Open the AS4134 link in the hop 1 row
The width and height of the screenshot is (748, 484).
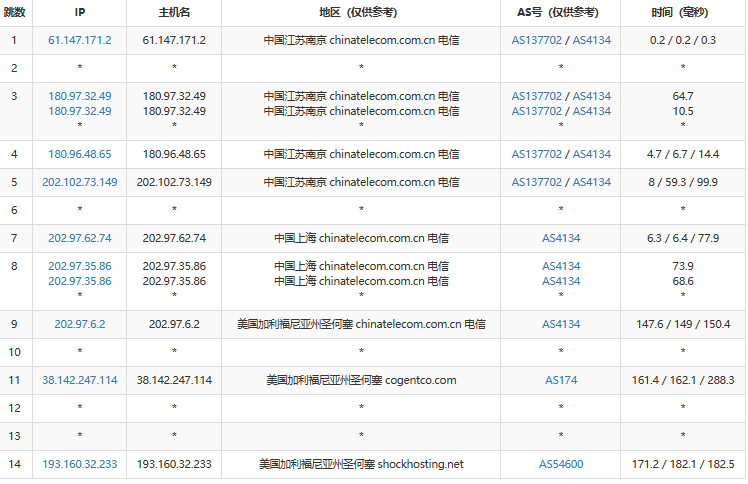tap(592, 40)
